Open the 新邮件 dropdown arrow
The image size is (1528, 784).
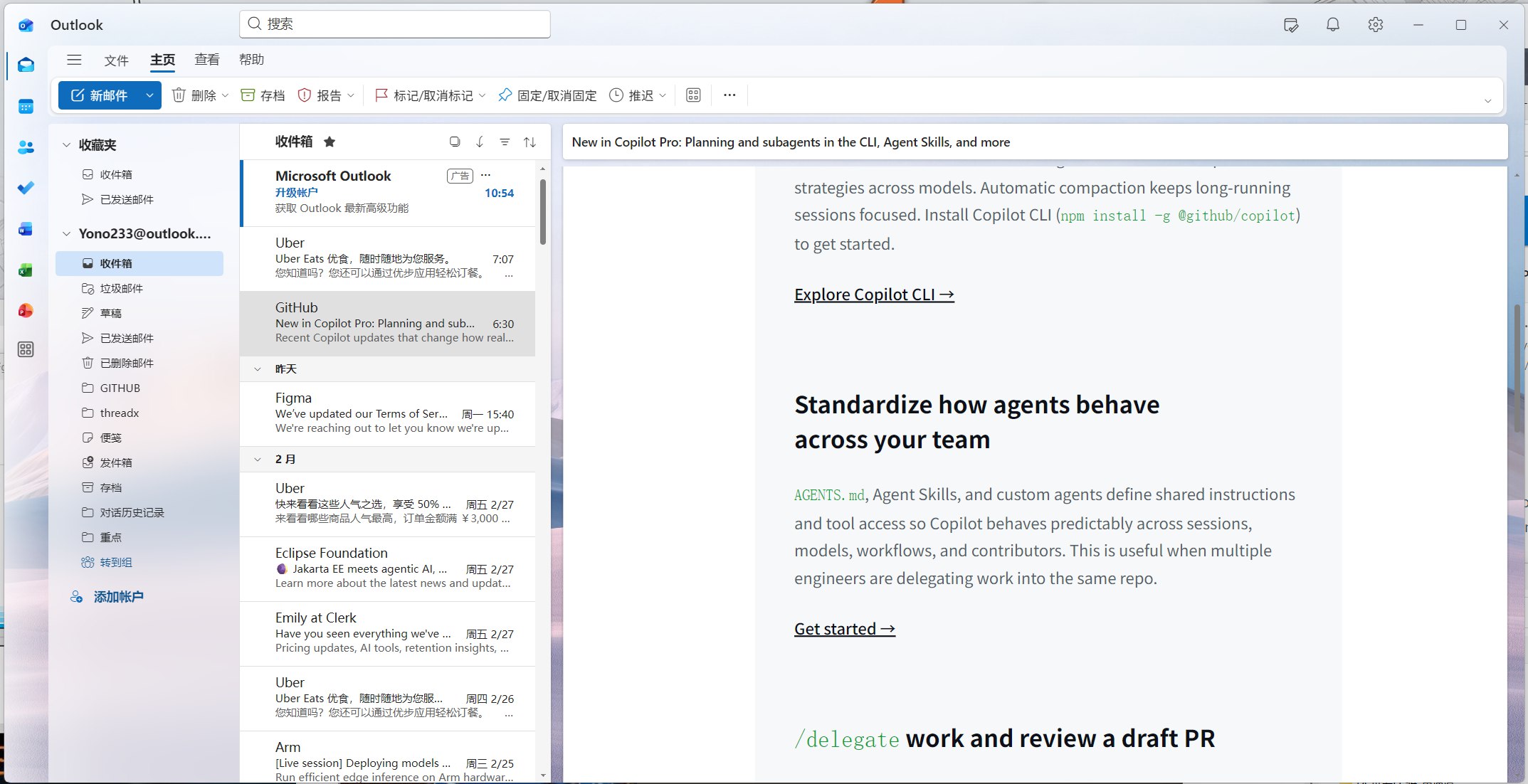[x=149, y=95]
